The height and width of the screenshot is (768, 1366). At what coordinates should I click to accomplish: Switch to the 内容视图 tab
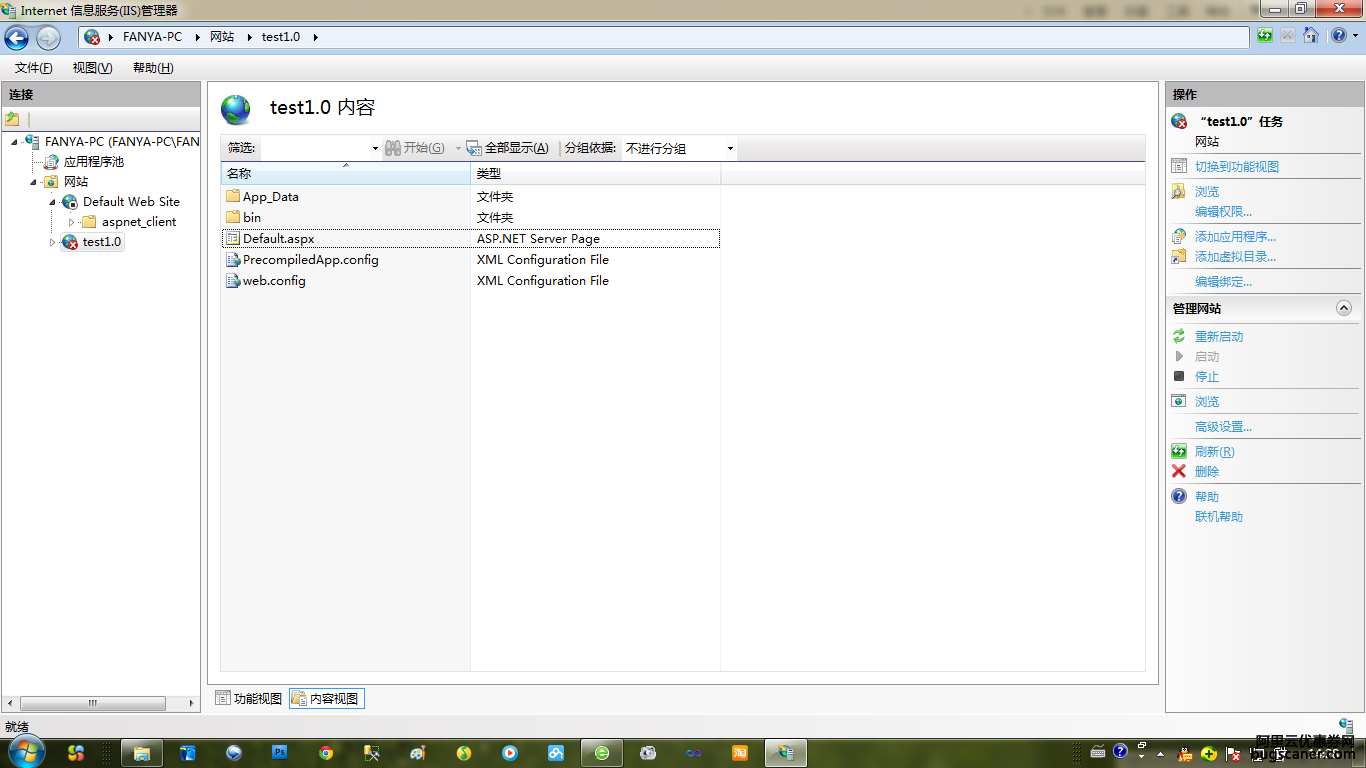[326, 699]
